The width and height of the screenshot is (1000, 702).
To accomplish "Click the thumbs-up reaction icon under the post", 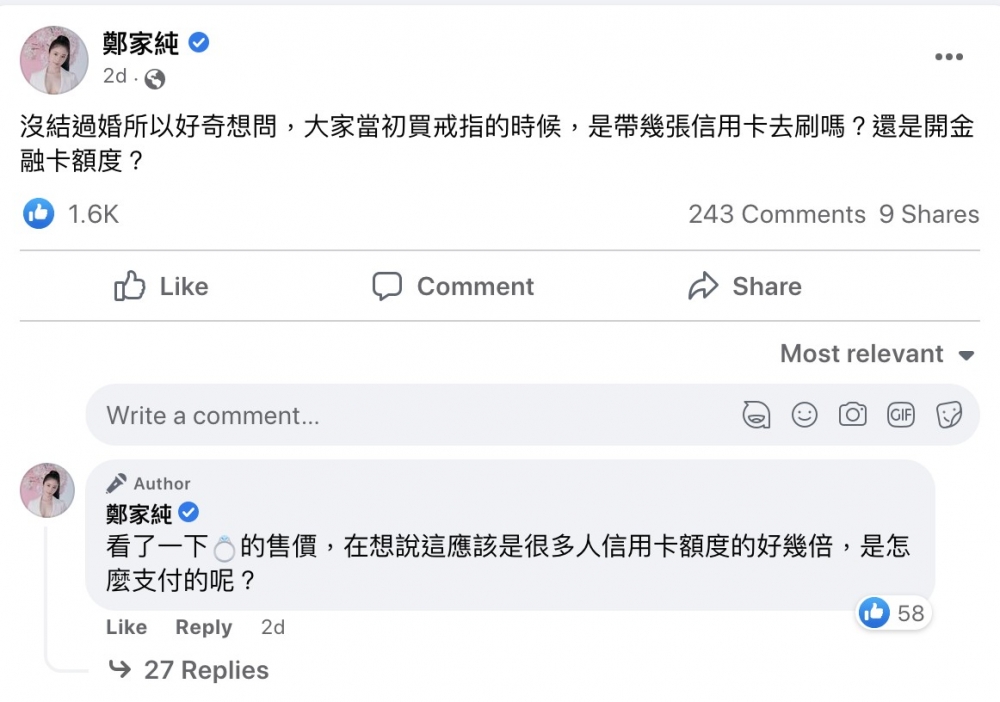I will tap(37, 213).
